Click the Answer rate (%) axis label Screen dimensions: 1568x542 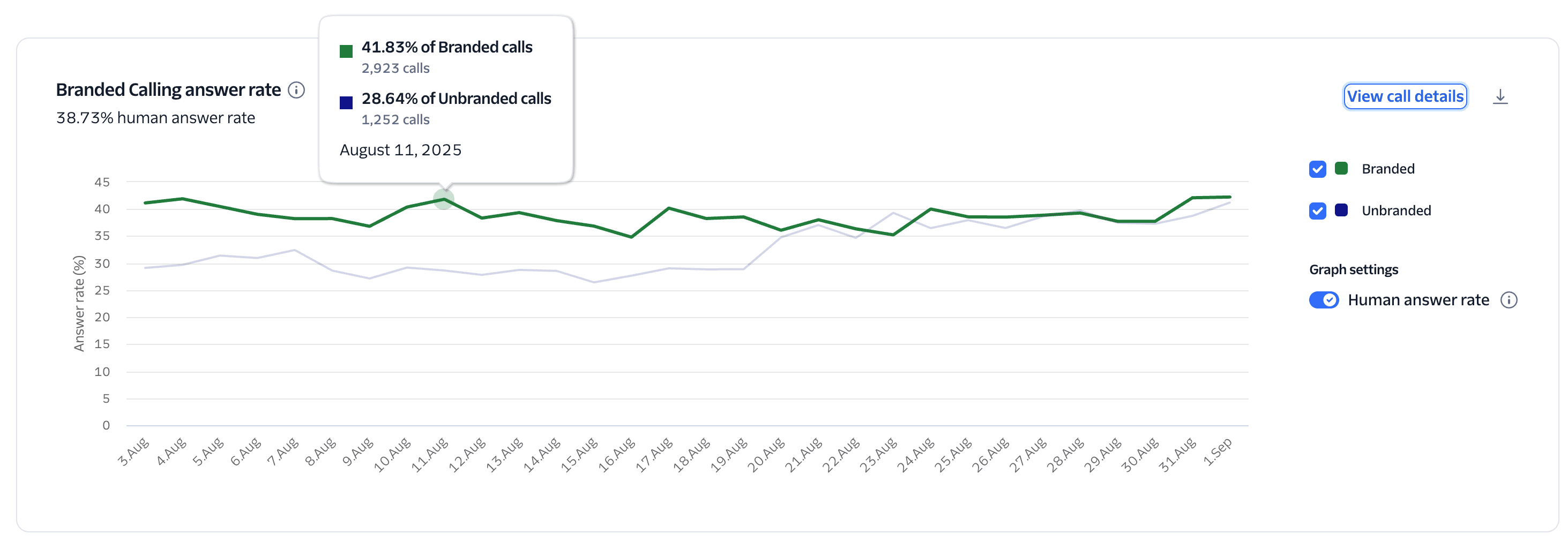click(79, 304)
